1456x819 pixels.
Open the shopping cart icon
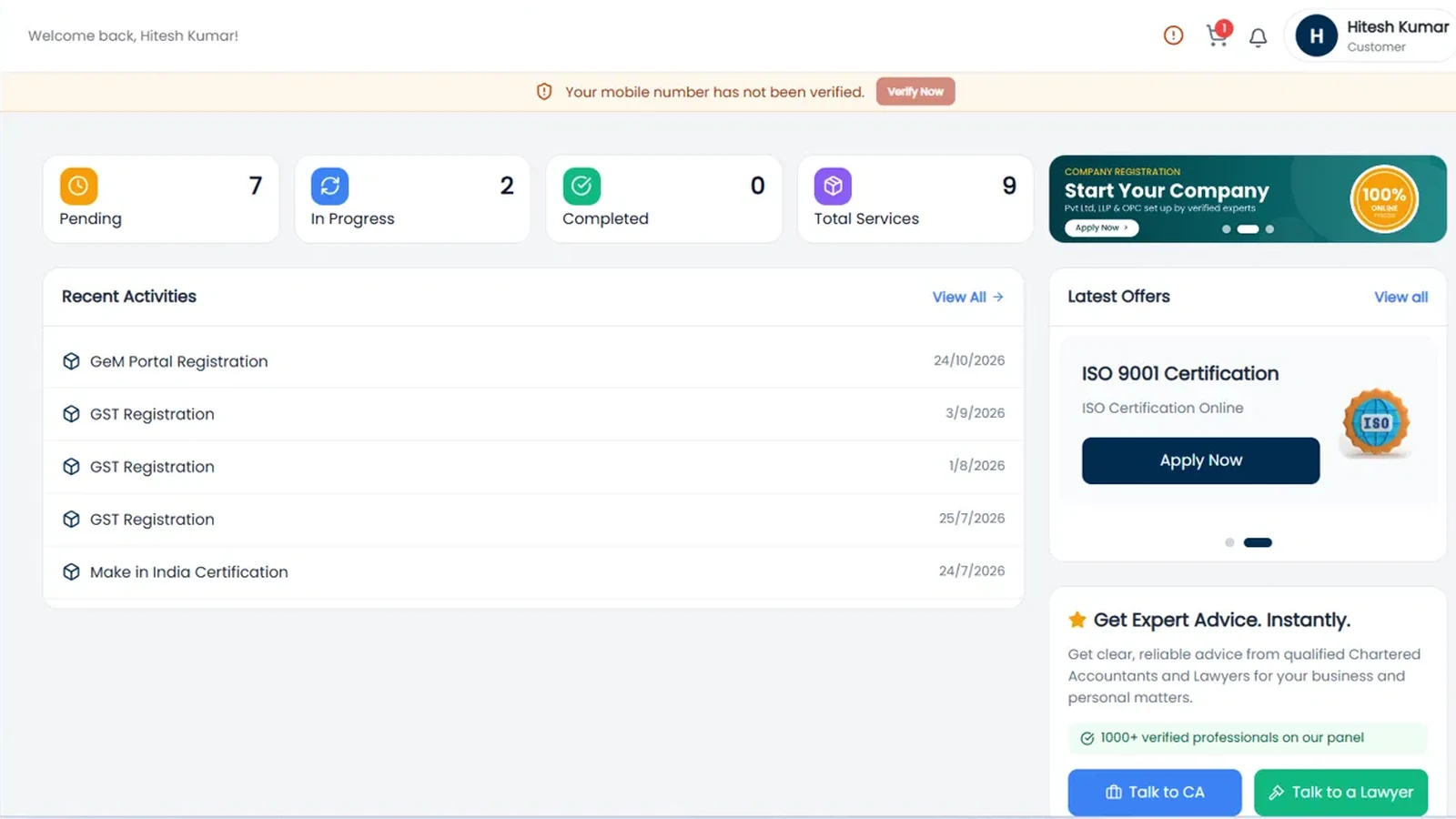[1218, 35]
